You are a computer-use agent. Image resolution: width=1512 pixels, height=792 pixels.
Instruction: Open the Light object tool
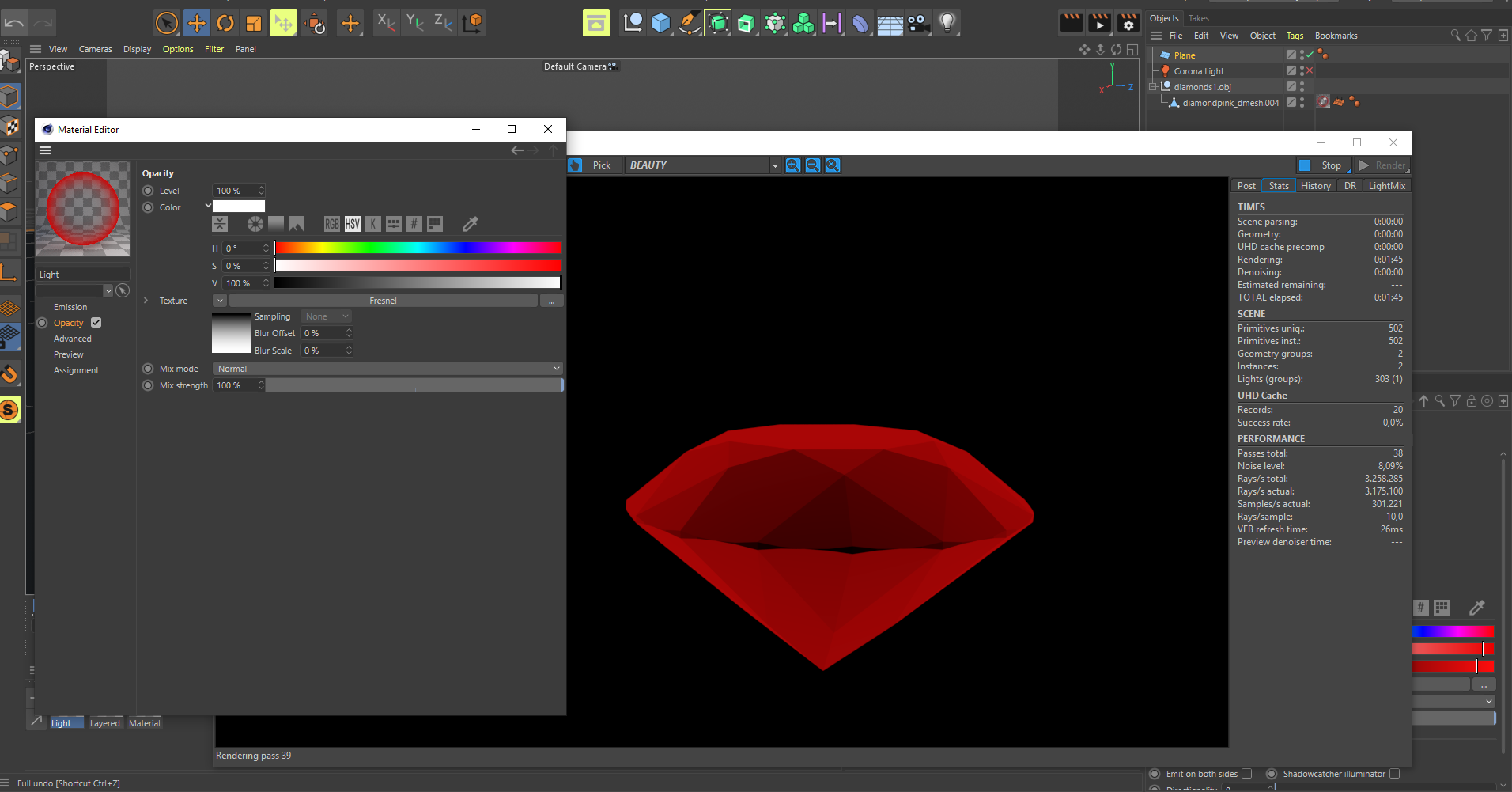947,23
